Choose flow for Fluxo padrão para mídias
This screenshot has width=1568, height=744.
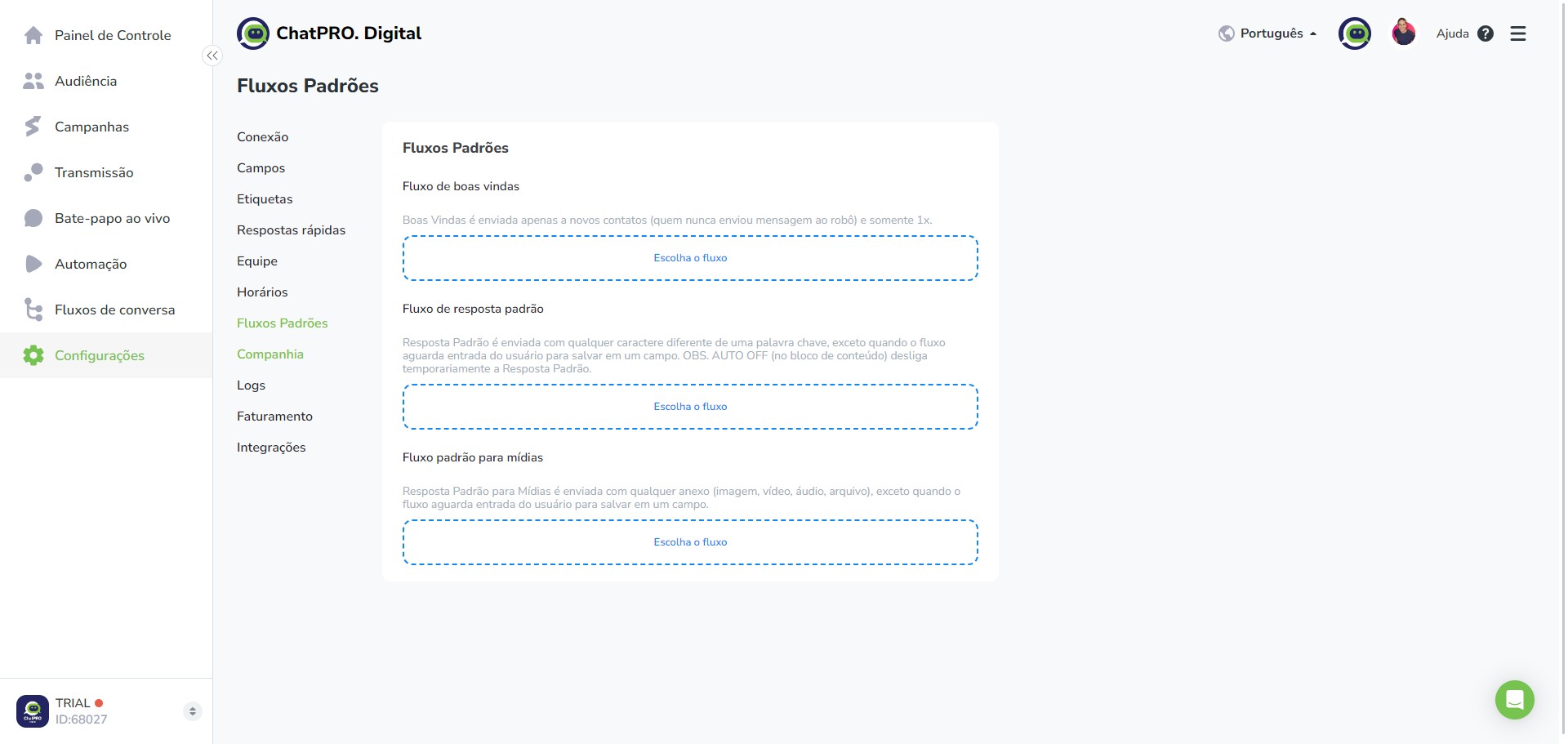[x=690, y=542]
